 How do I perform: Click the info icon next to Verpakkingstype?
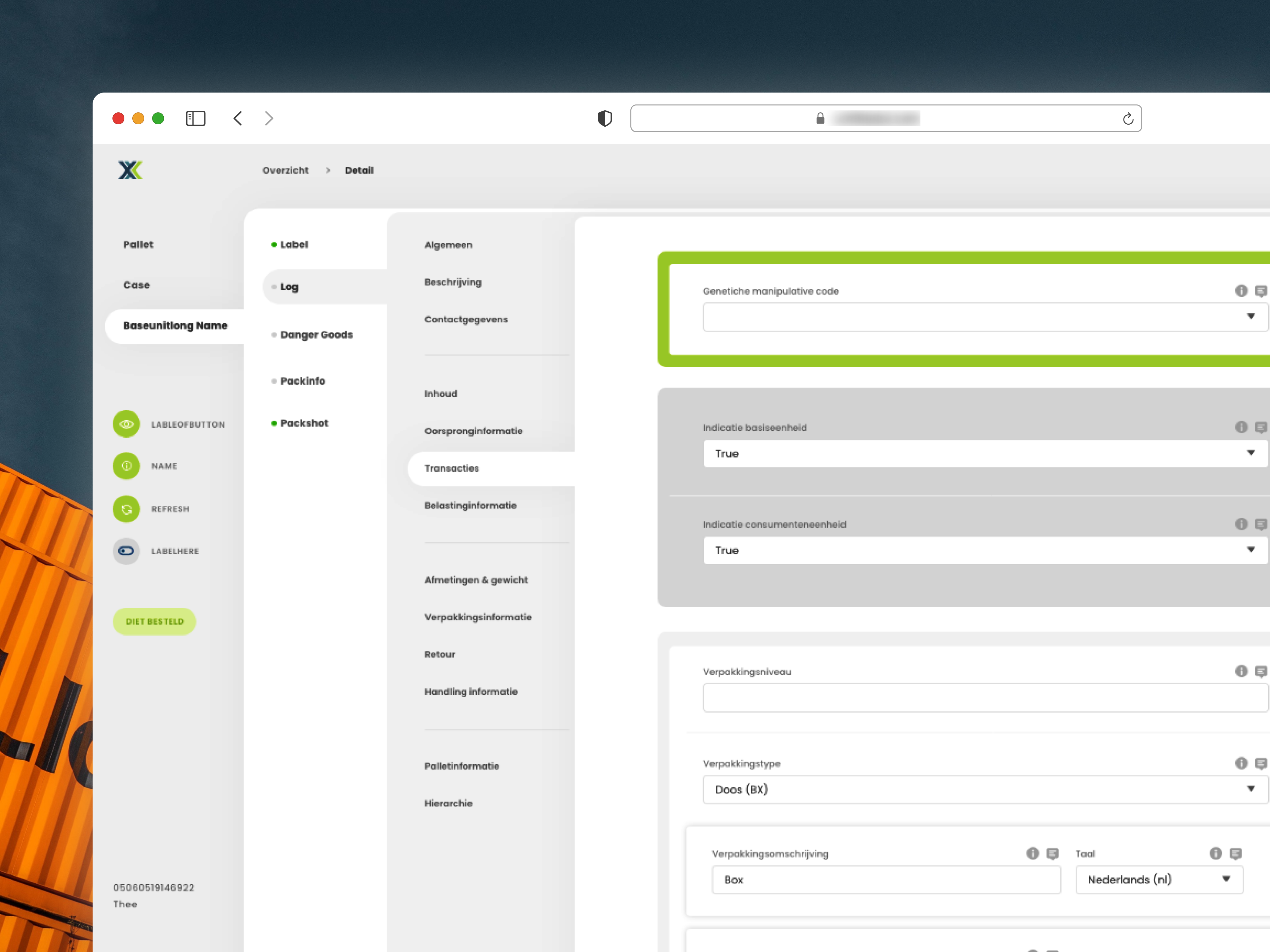point(1242,763)
